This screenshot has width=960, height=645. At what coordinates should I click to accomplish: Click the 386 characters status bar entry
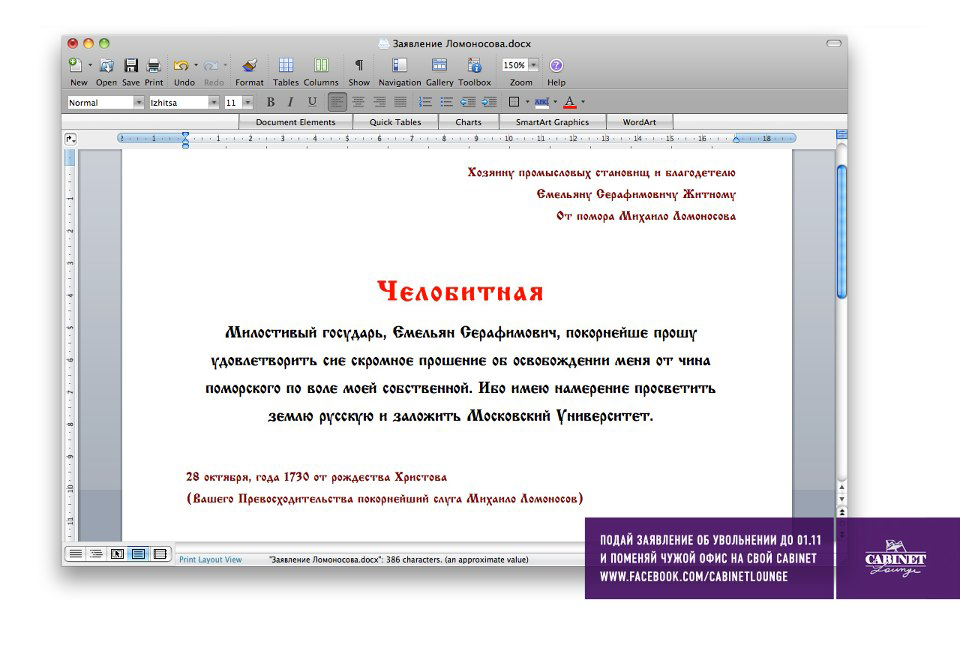[399, 559]
